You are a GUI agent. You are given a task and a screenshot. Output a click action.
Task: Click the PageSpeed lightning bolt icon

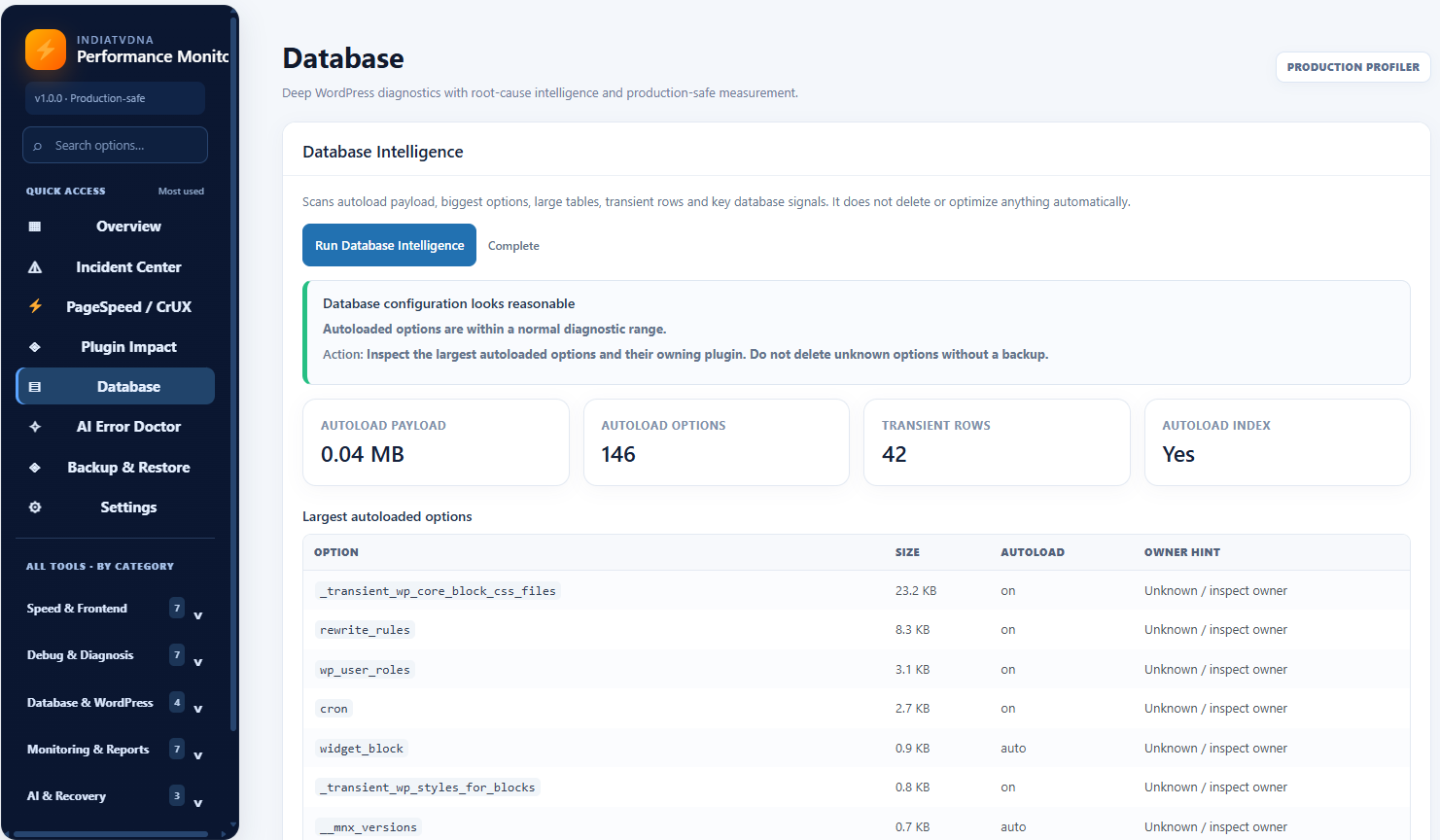pyautogui.click(x=35, y=306)
